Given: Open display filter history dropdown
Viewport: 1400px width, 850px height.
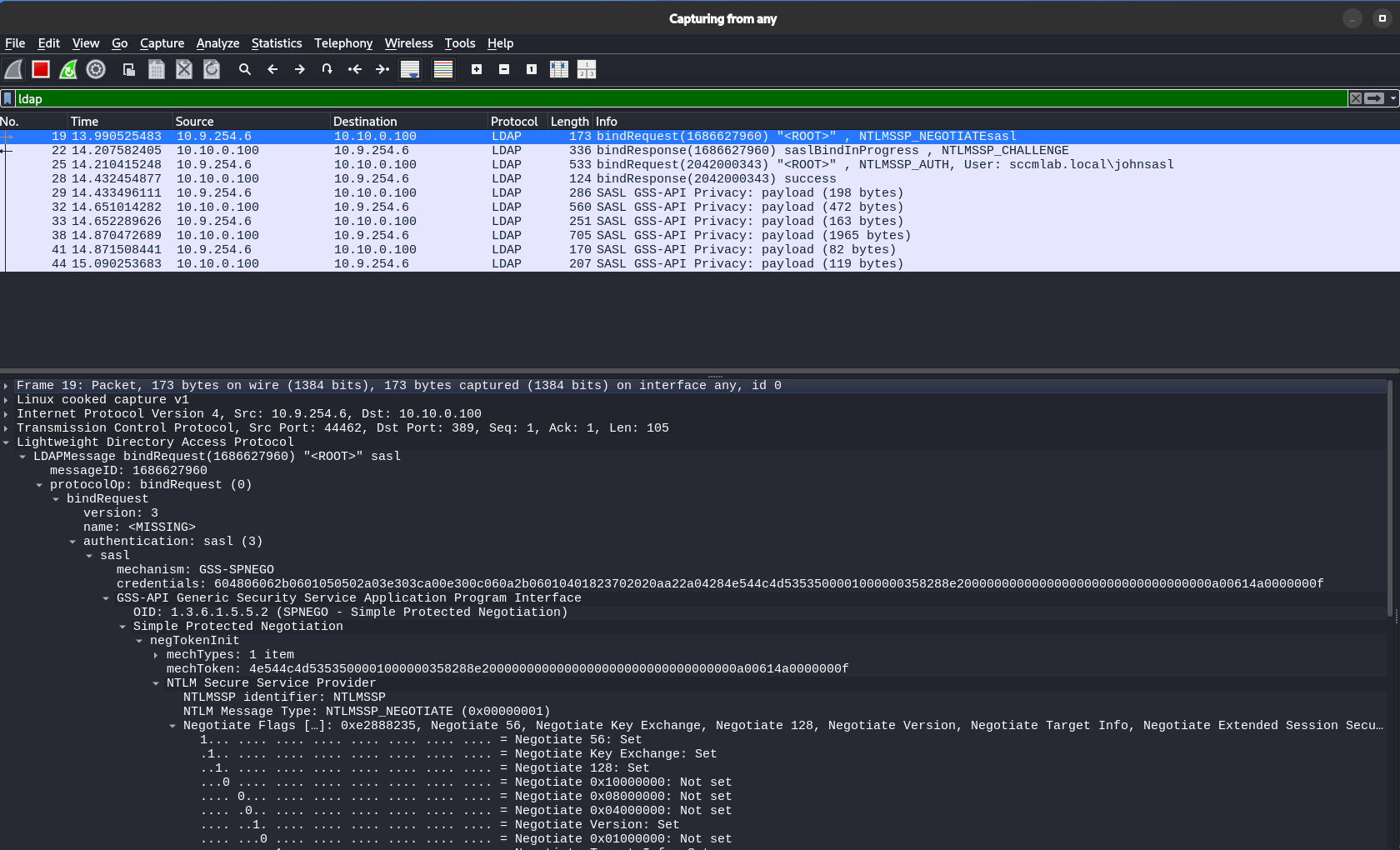Looking at the screenshot, I should point(1392,98).
